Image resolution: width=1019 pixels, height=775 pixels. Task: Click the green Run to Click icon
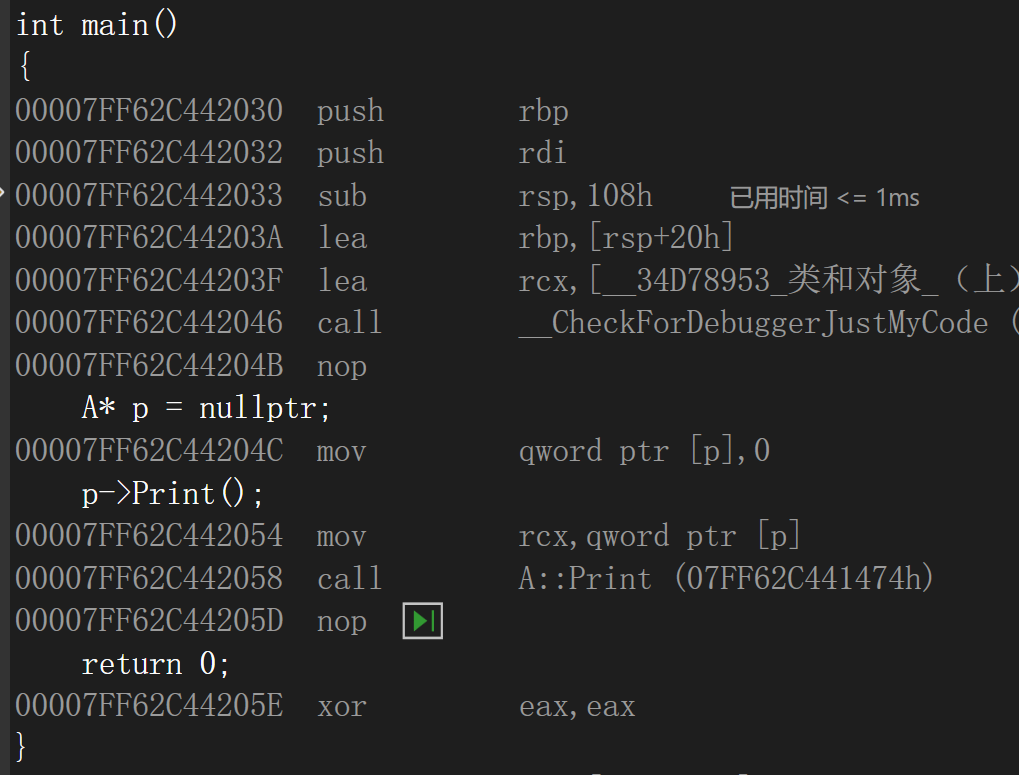point(422,620)
